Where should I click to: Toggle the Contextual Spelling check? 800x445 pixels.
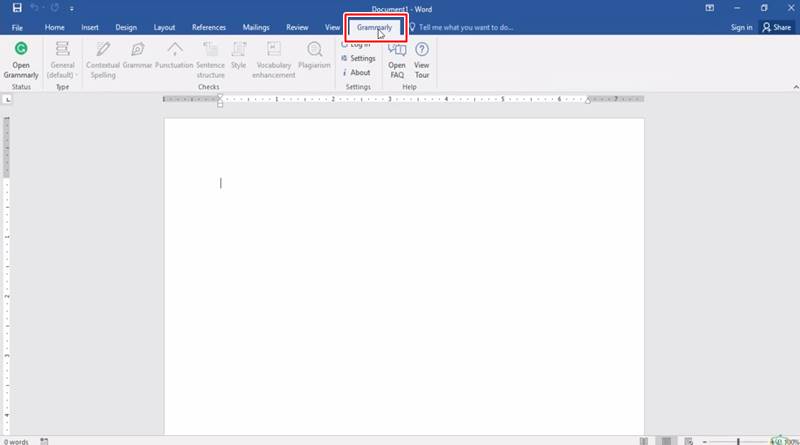[103, 60]
